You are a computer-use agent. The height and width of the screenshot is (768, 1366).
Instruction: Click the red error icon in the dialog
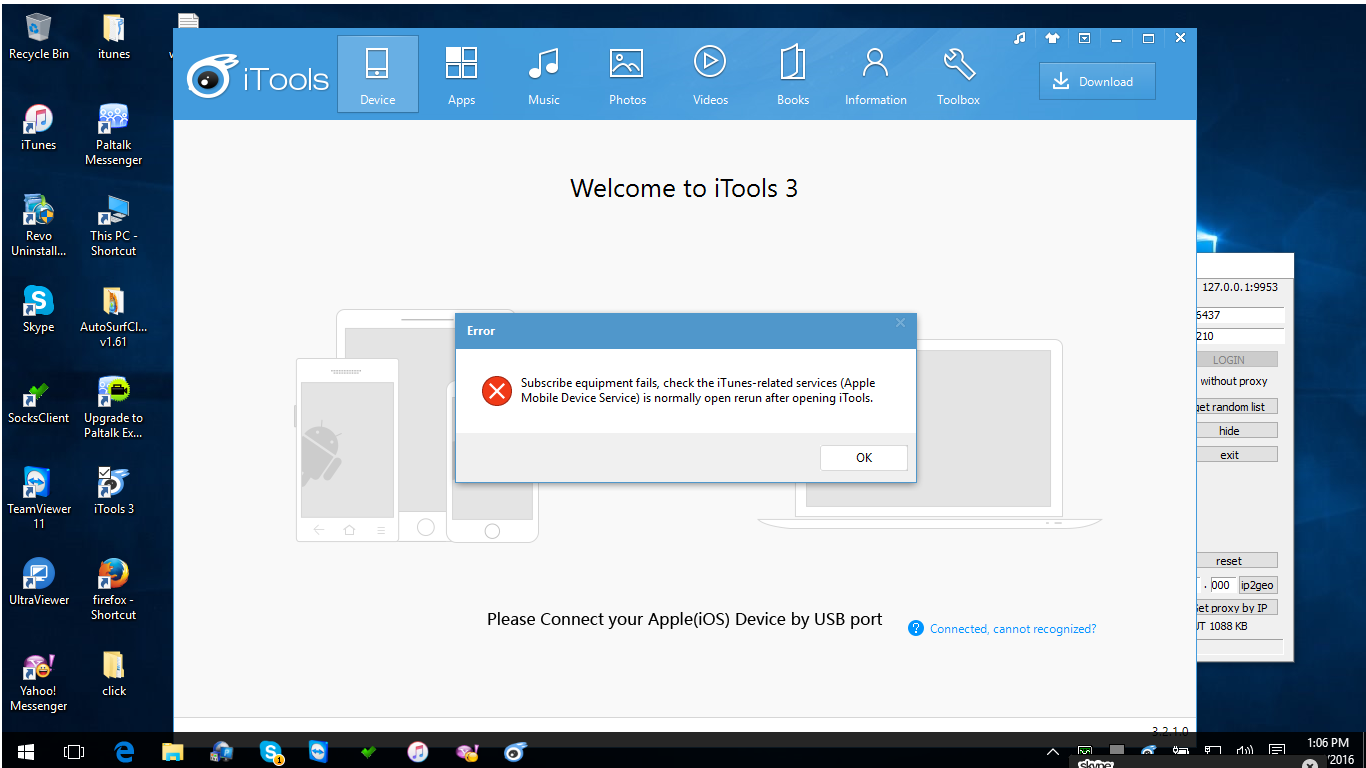(x=496, y=391)
